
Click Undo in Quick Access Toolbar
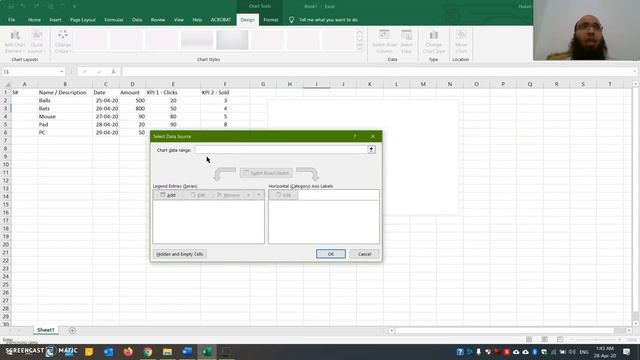point(23,6)
